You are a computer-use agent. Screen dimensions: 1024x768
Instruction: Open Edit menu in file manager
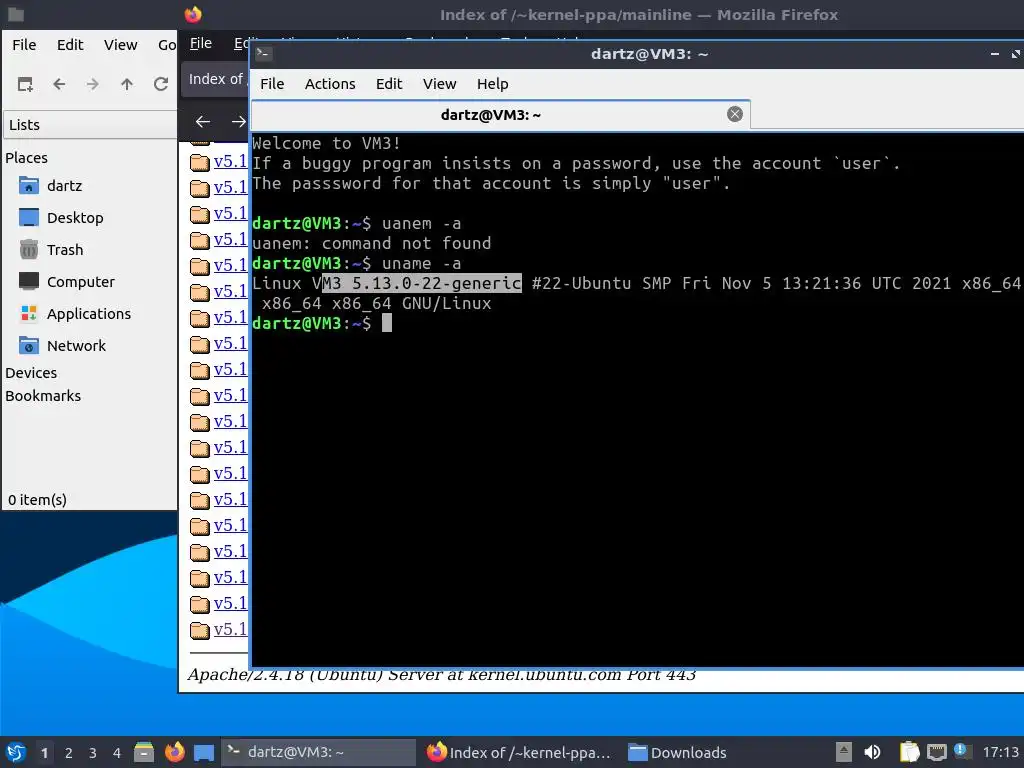[x=70, y=45]
